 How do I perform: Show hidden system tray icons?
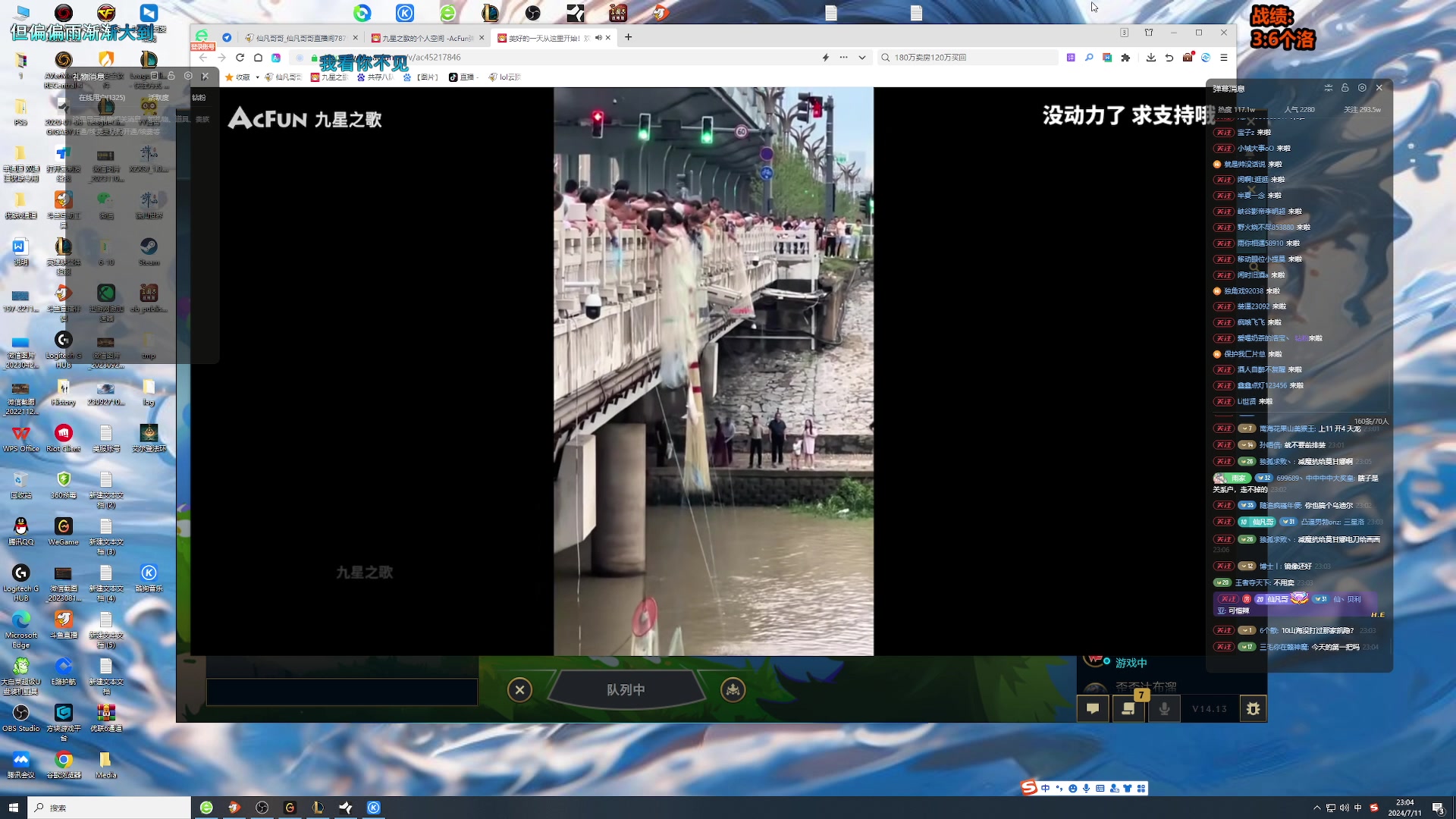(1317, 808)
